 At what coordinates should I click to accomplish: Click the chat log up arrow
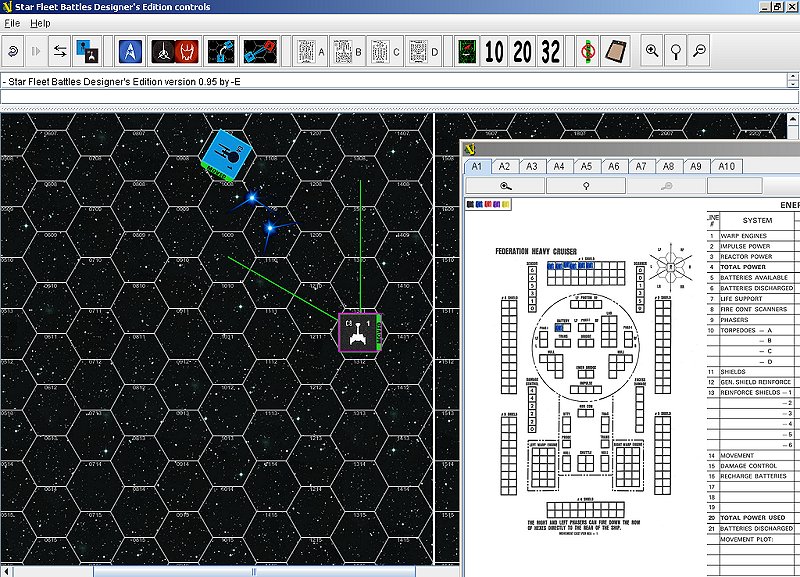click(792, 77)
